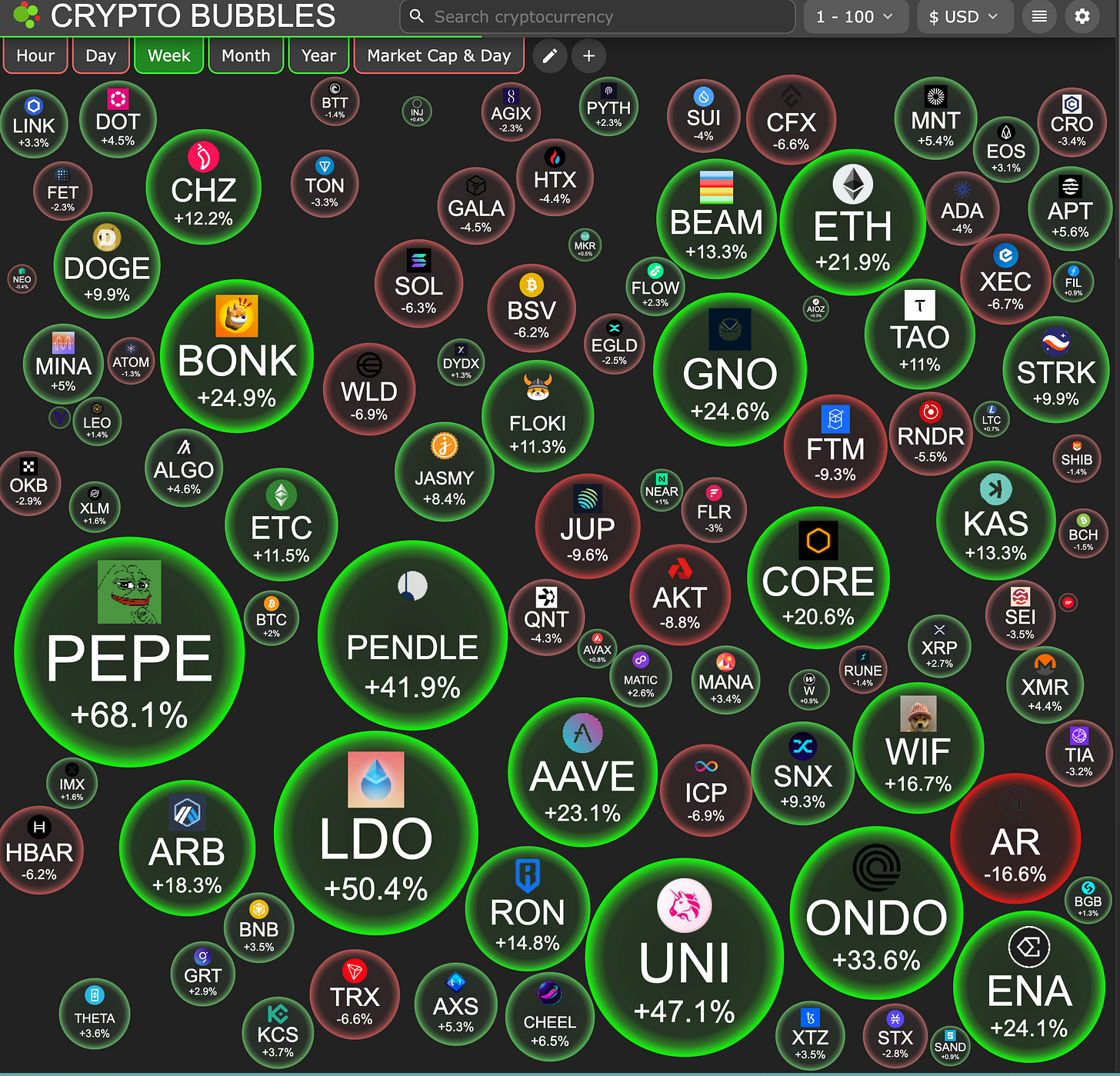Select the TRX bubble

coord(355,995)
